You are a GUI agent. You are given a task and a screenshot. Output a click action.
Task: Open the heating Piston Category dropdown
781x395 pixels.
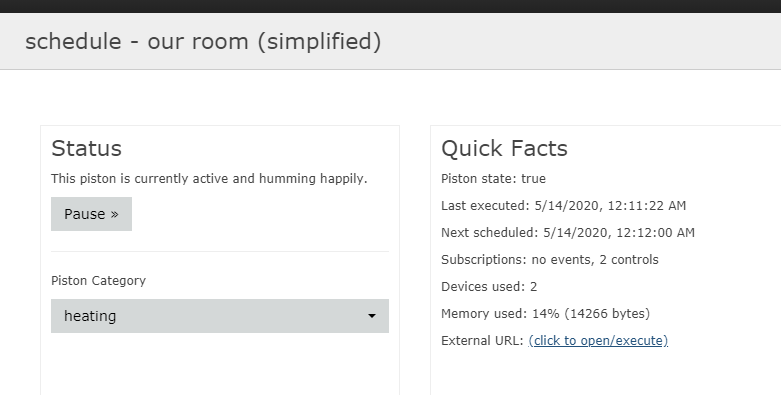pyautogui.click(x=220, y=316)
